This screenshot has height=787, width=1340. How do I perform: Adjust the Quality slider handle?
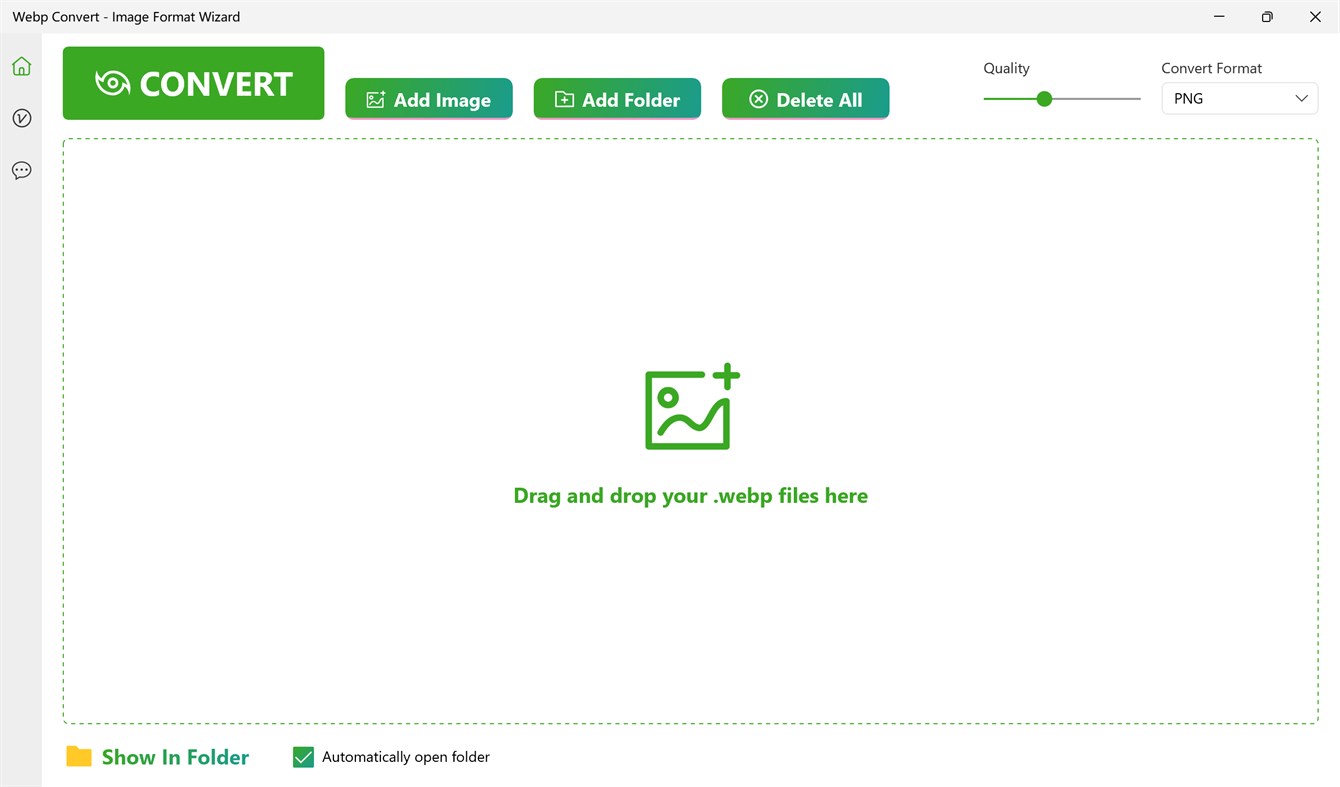pos(1044,99)
